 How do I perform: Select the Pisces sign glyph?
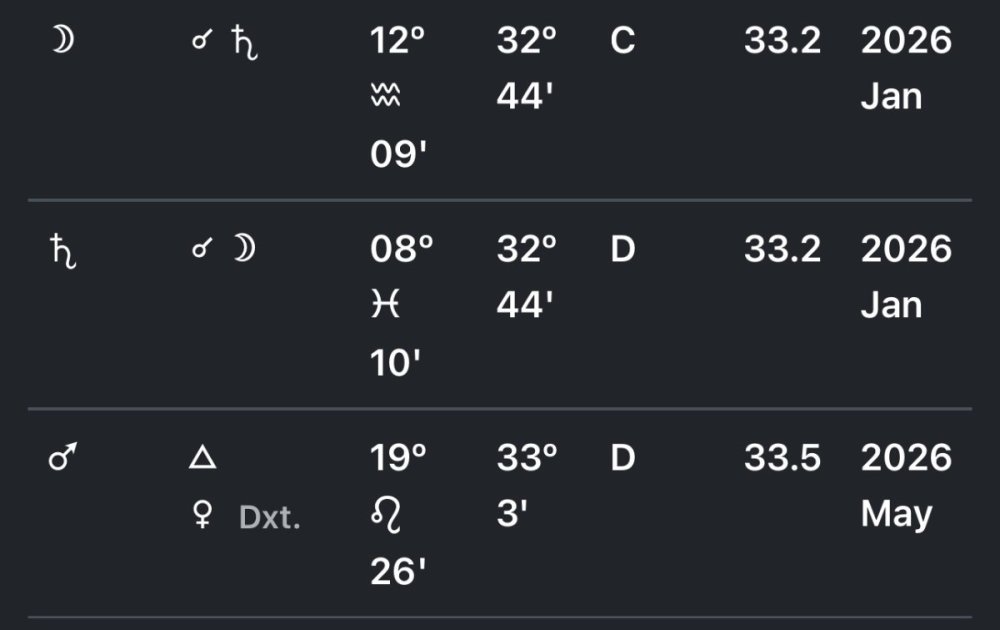[x=385, y=306]
